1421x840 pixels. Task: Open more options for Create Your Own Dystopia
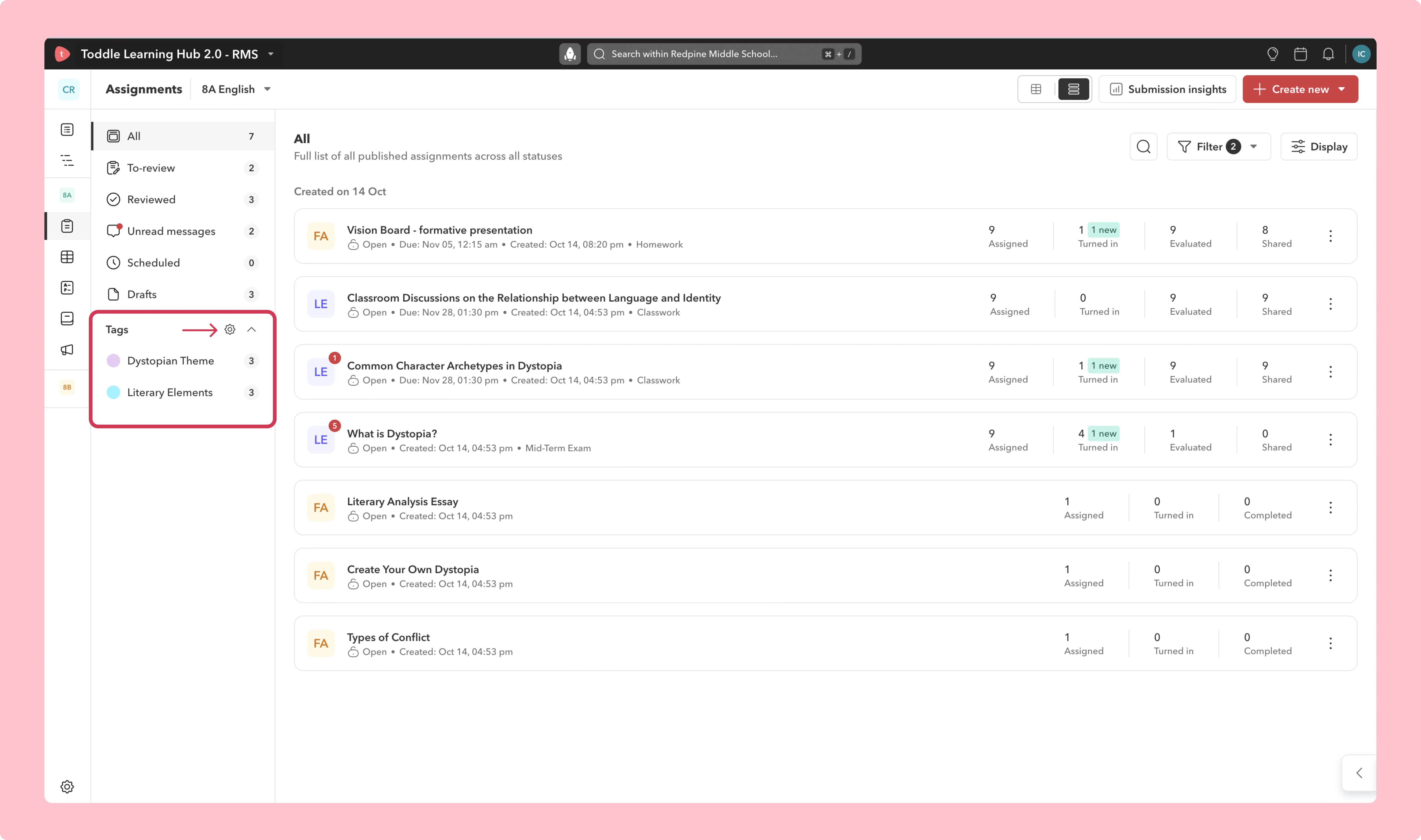(x=1331, y=576)
